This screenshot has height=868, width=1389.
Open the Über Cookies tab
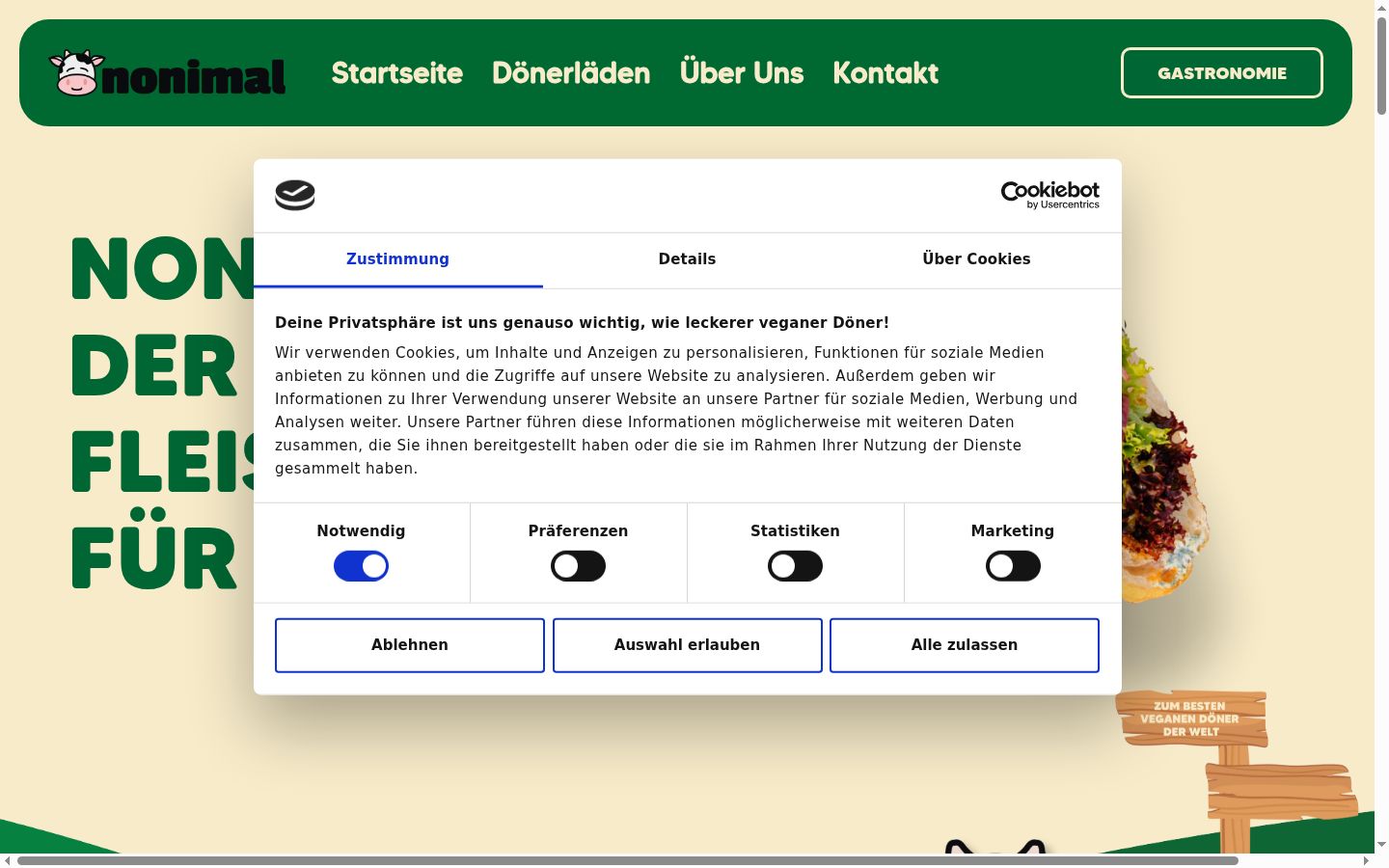coord(976,259)
